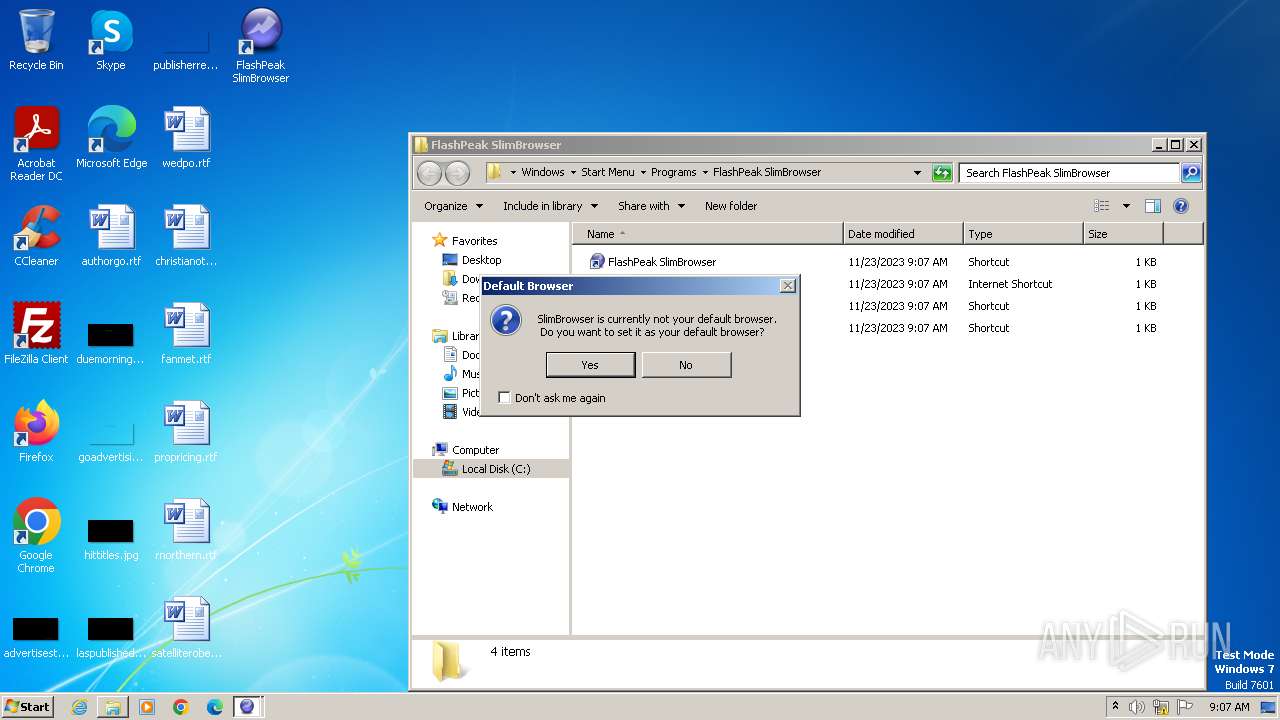Image resolution: width=1280 pixels, height=720 pixels.
Task: Open the wedpo.rtf document icon
Action: pyautogui.click(x=186, y=138)
